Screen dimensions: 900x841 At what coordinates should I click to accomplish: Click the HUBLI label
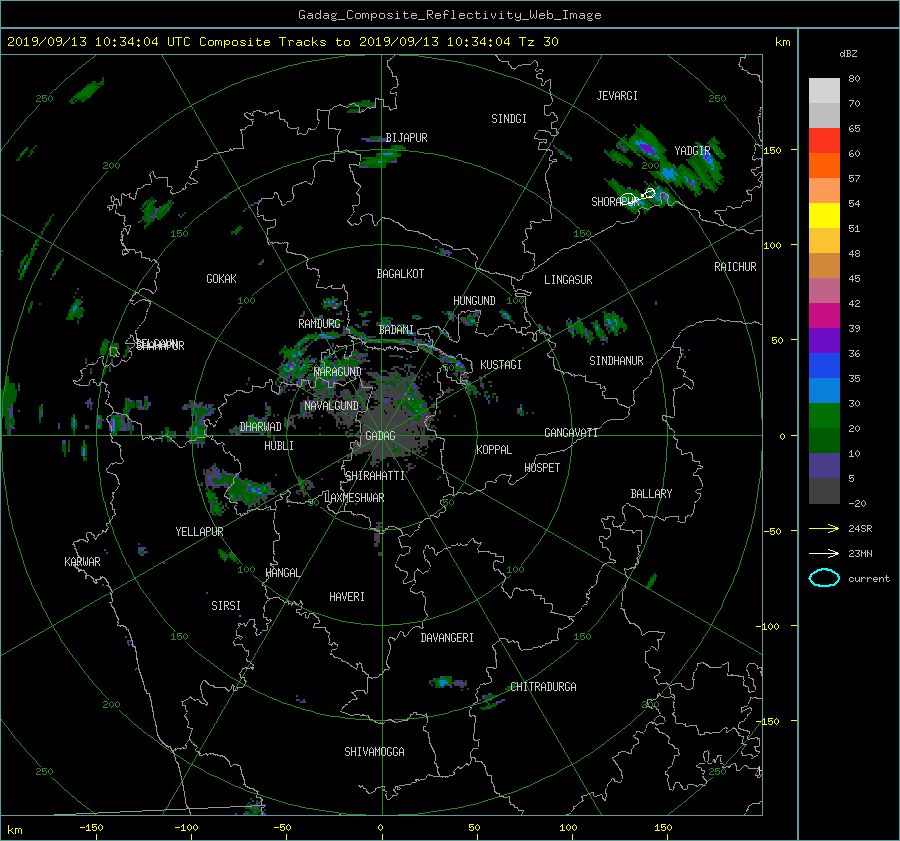click(279, 445)
